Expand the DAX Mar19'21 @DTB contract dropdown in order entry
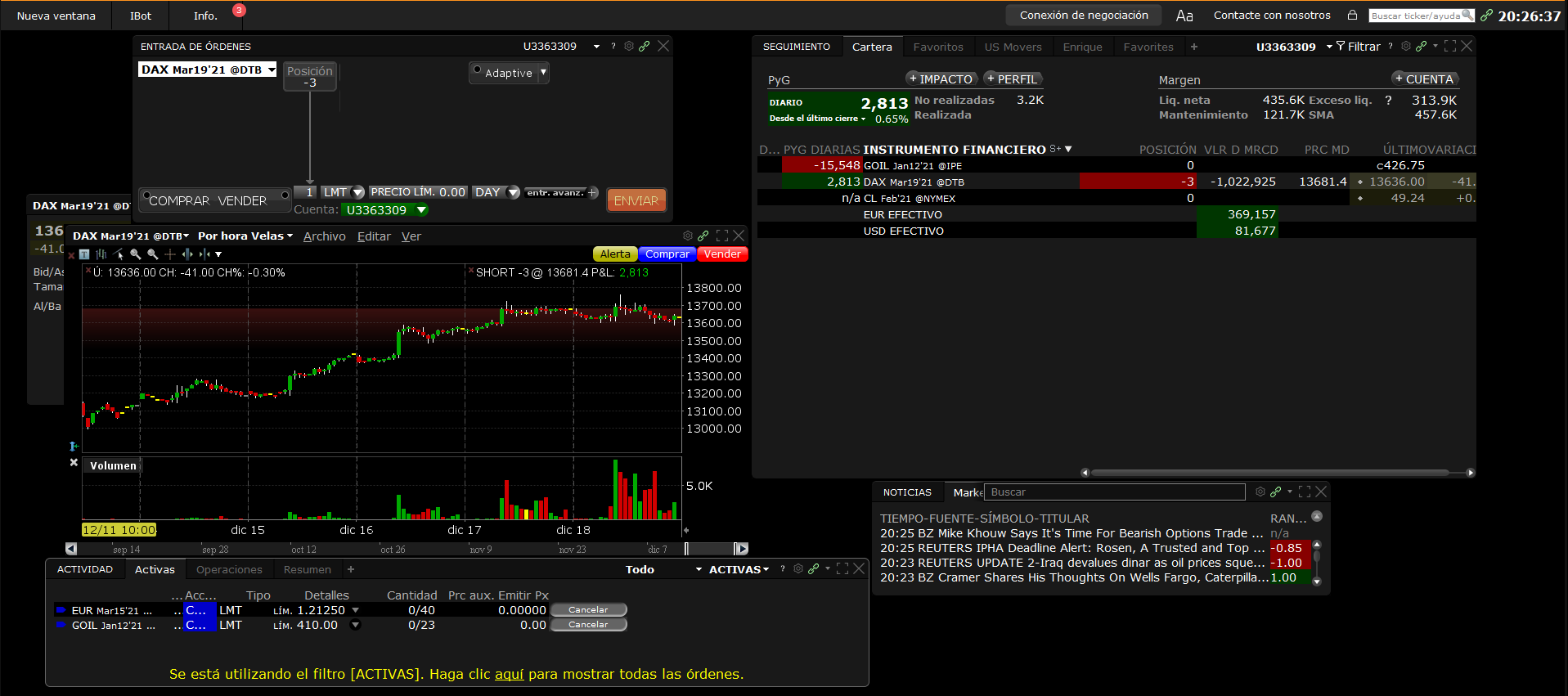Image resolution: width=1568 pixels, height=696 pixels. point(272,70)
